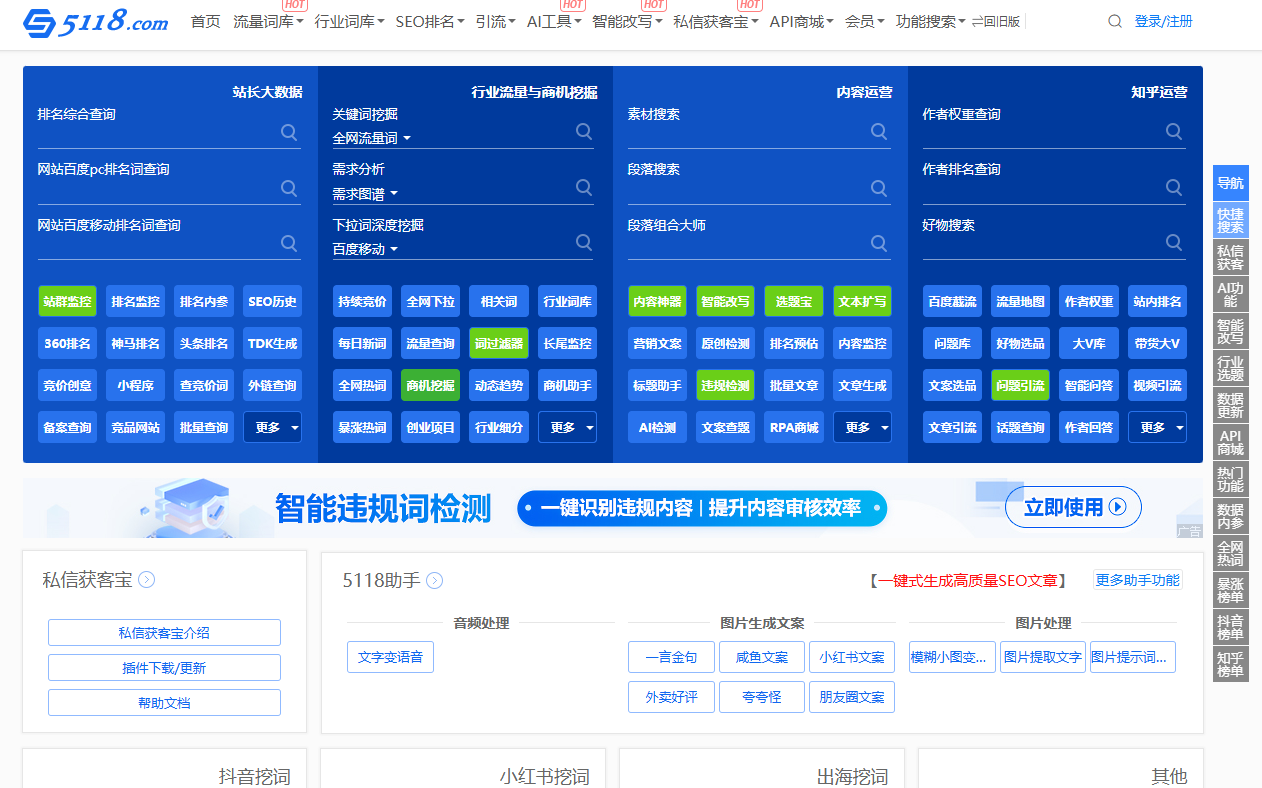Click arrow icon beside 5118助手 heading
This screenshot has width=1262, height=788.
click(435, 581)
